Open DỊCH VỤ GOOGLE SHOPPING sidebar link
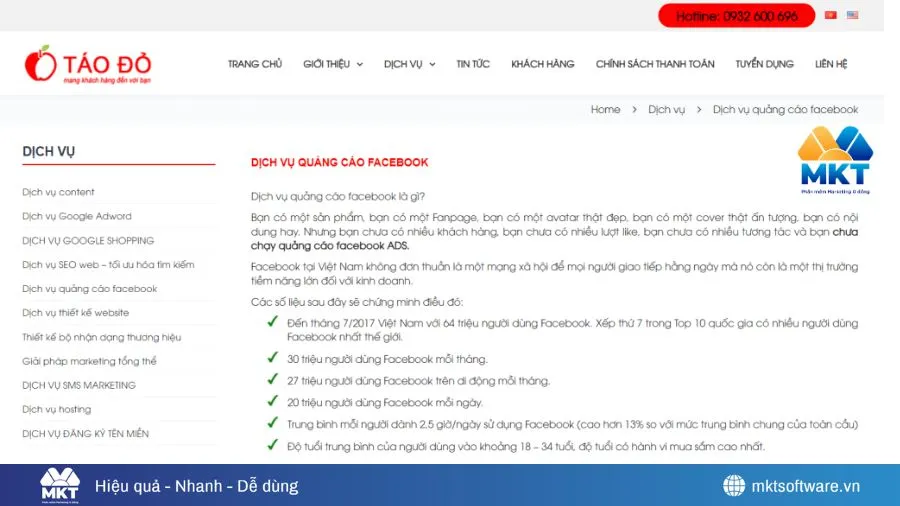900x506 pixels. [x=88, y=240]
